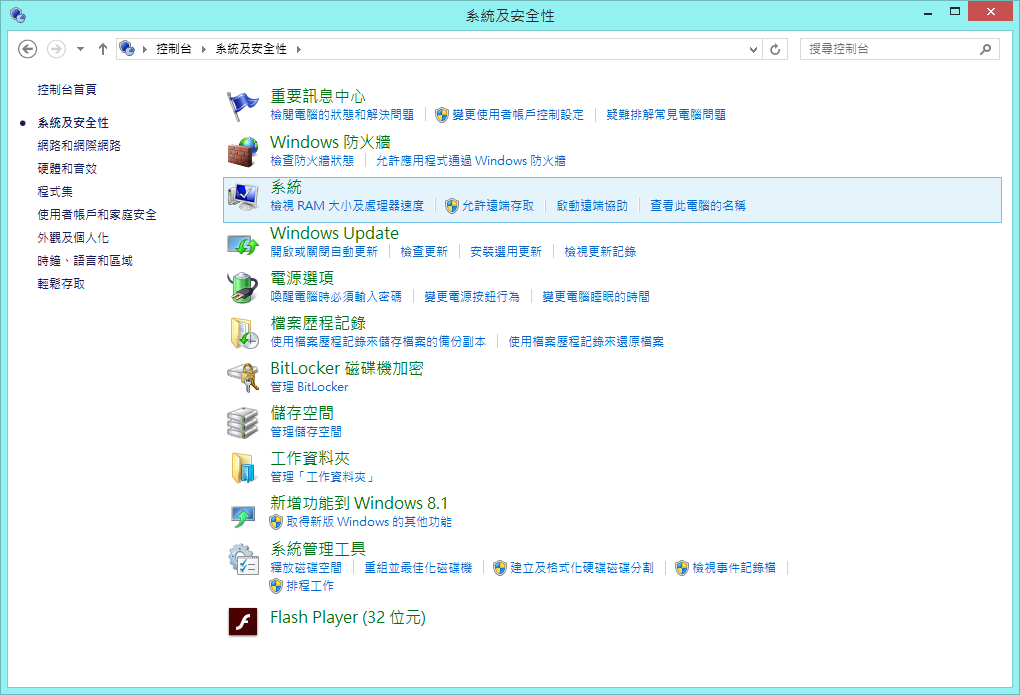Click the 變更電腦睡眠的時間 link
The width and height of the screenshot is (1020, 695).
tap(596, 297)
